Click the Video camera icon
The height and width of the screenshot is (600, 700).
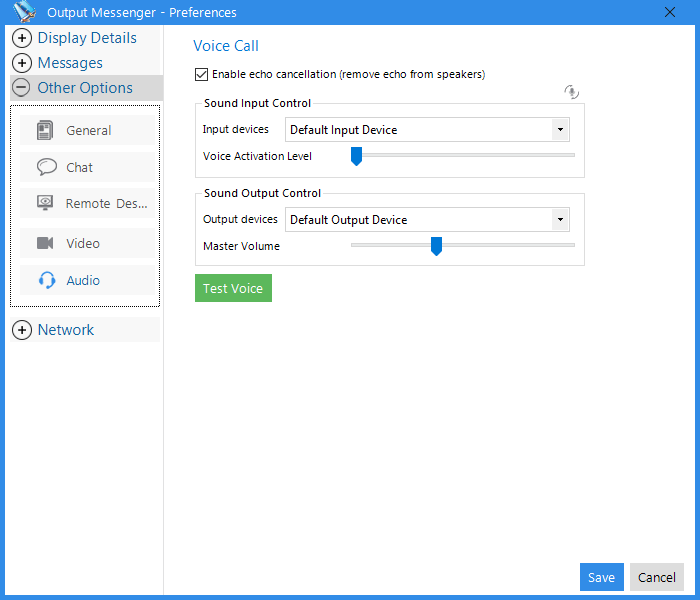45,243
